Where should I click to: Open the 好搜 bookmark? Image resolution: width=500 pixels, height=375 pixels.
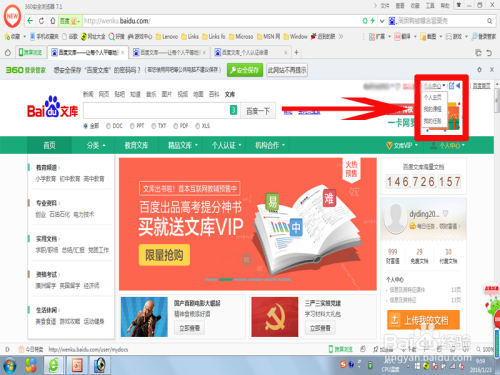point(117,36)
